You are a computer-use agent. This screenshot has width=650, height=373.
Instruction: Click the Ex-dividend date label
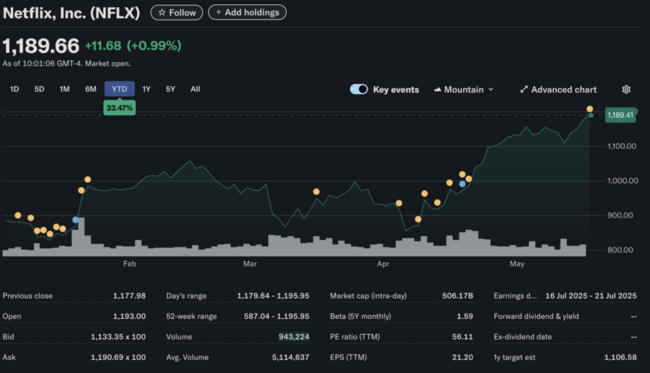523,337
